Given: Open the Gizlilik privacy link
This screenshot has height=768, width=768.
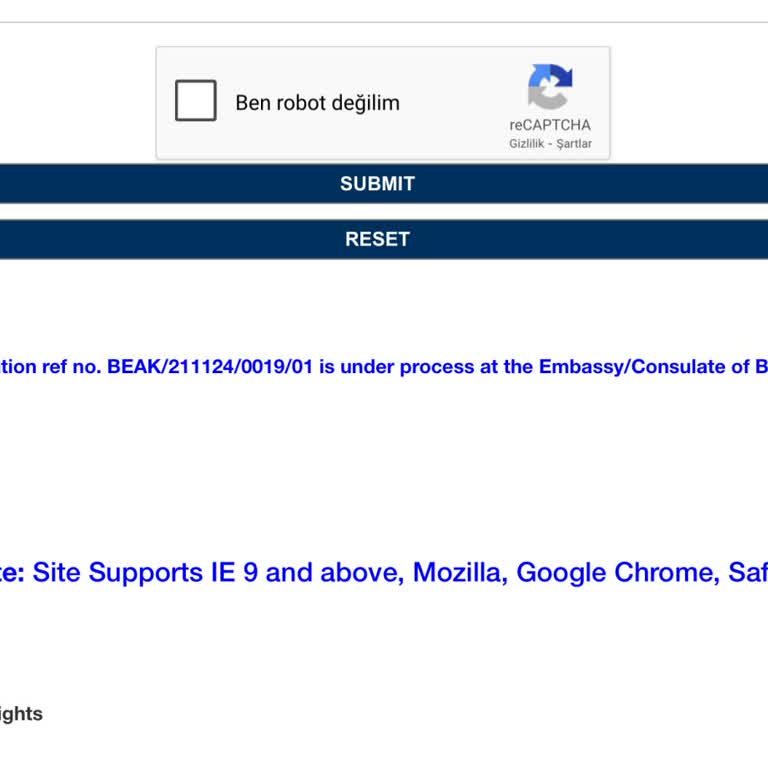Looking at the screenshot, I should [527, 144].
